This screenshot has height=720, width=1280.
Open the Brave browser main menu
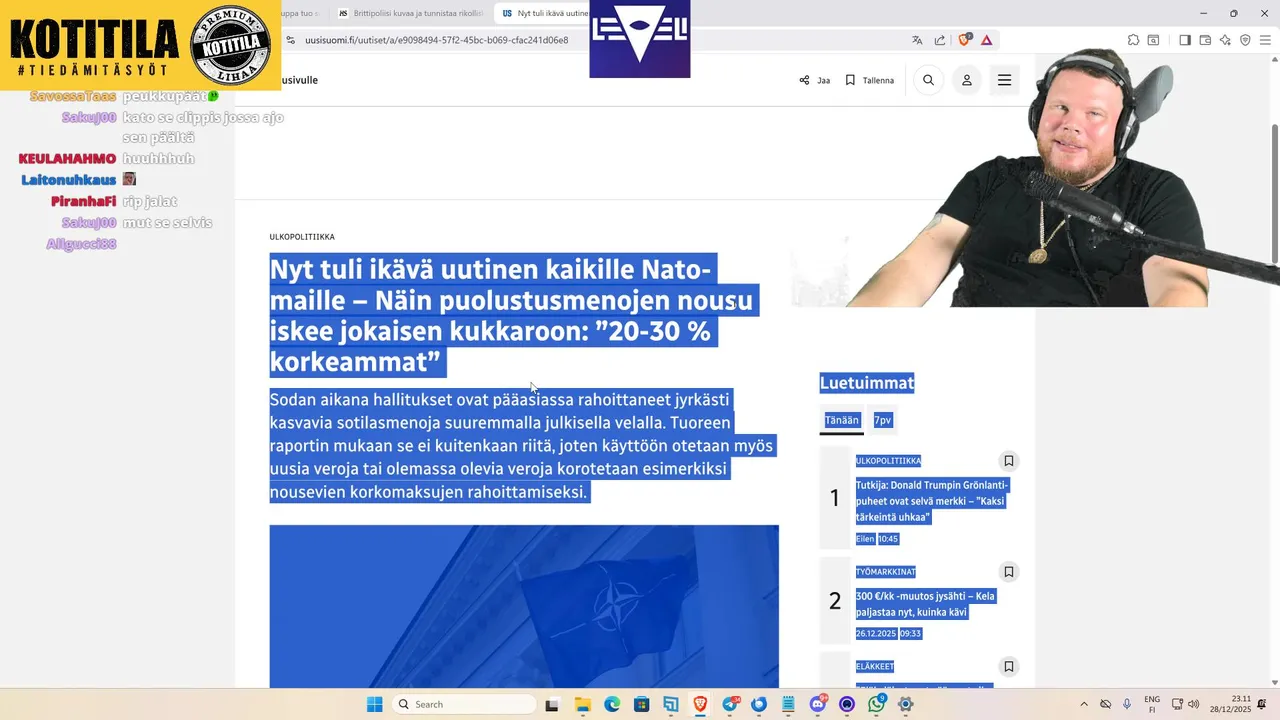tap(1266, 40)
